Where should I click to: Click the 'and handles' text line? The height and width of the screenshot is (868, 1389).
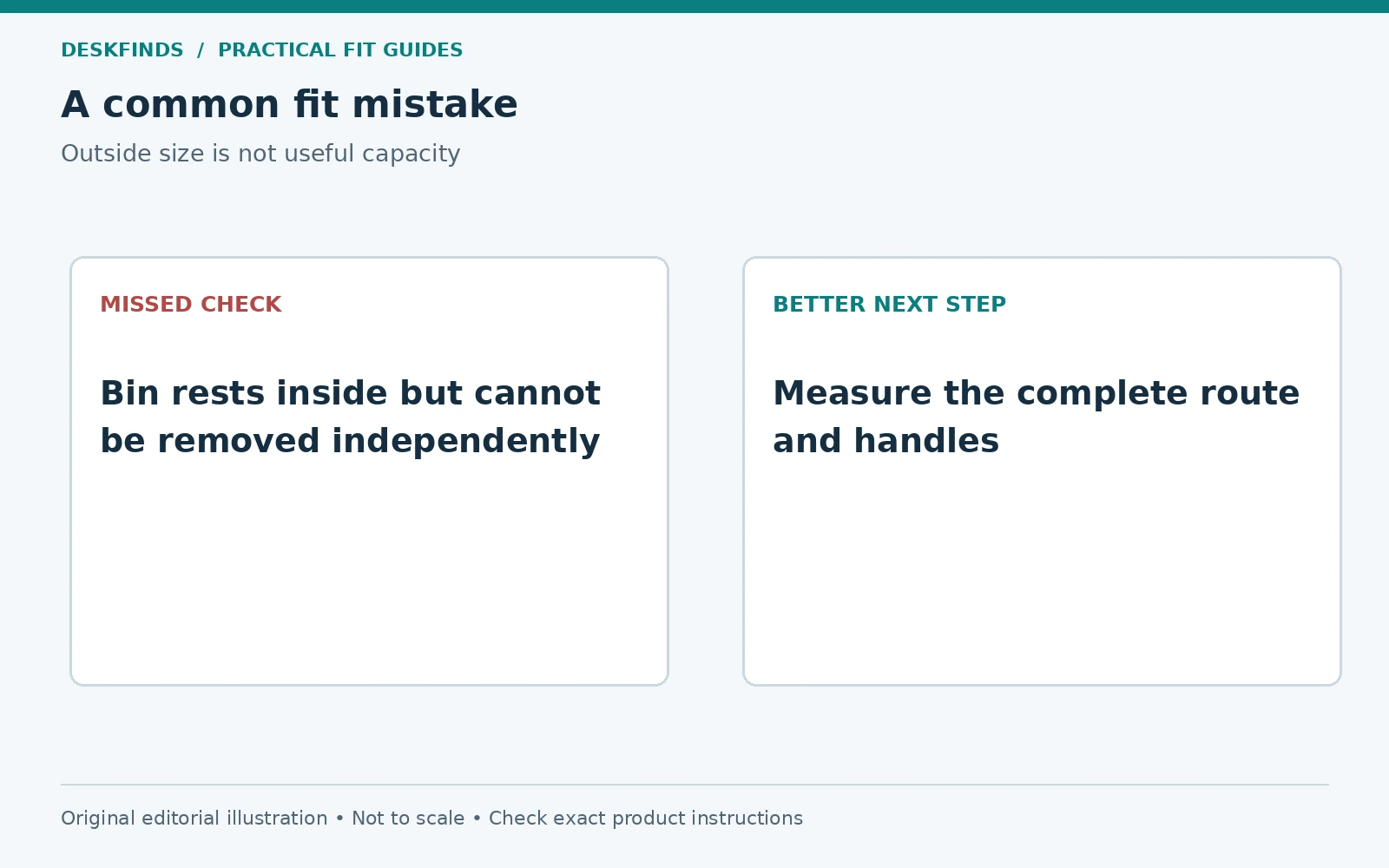886,441
